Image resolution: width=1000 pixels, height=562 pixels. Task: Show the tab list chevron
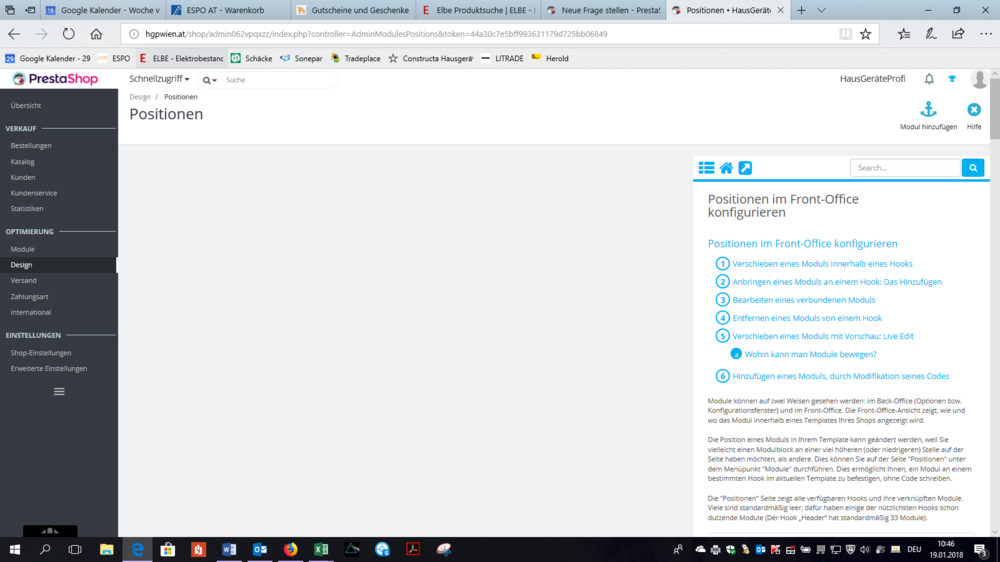tap(821, 10)
